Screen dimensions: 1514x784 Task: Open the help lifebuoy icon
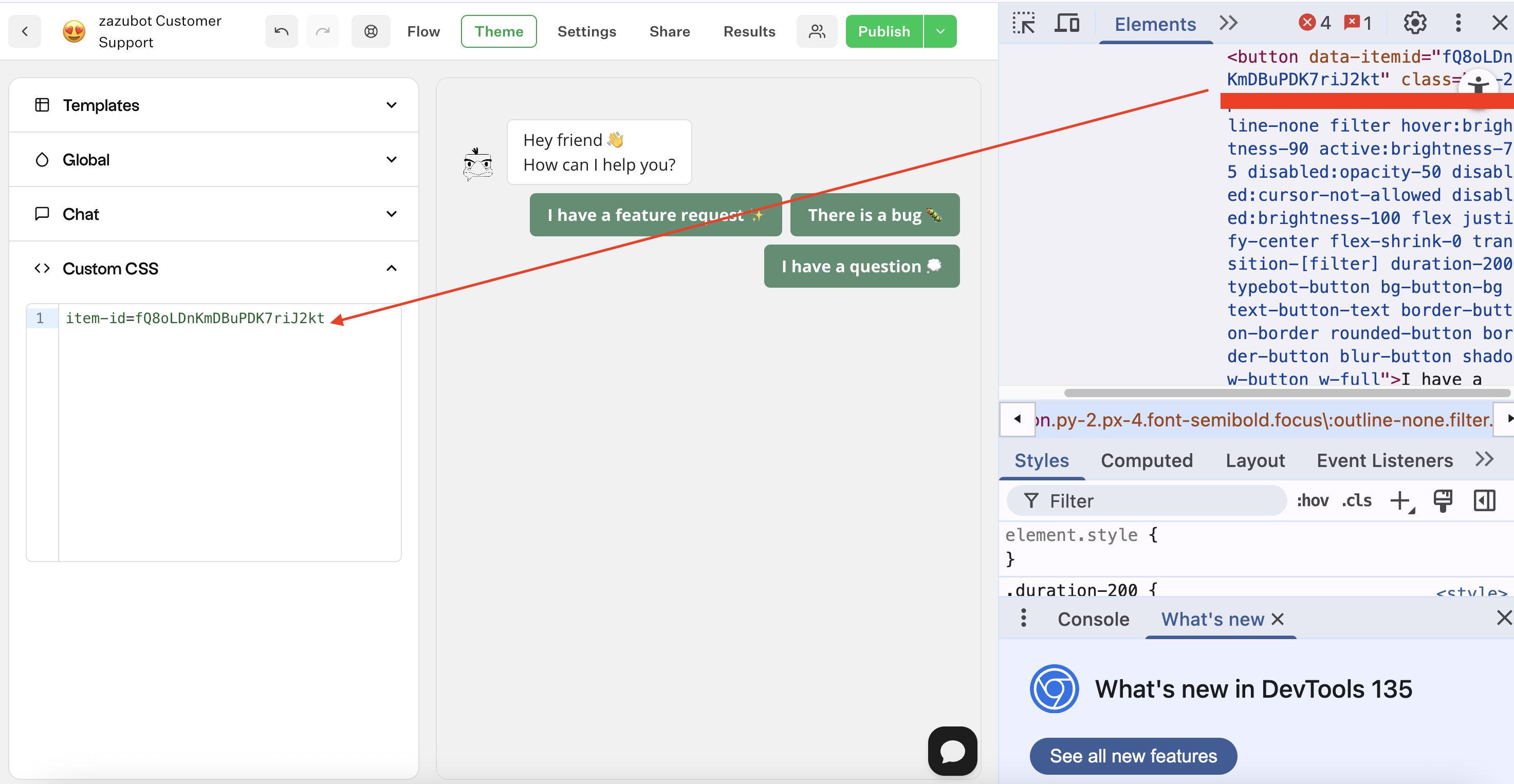pos(371,31)
